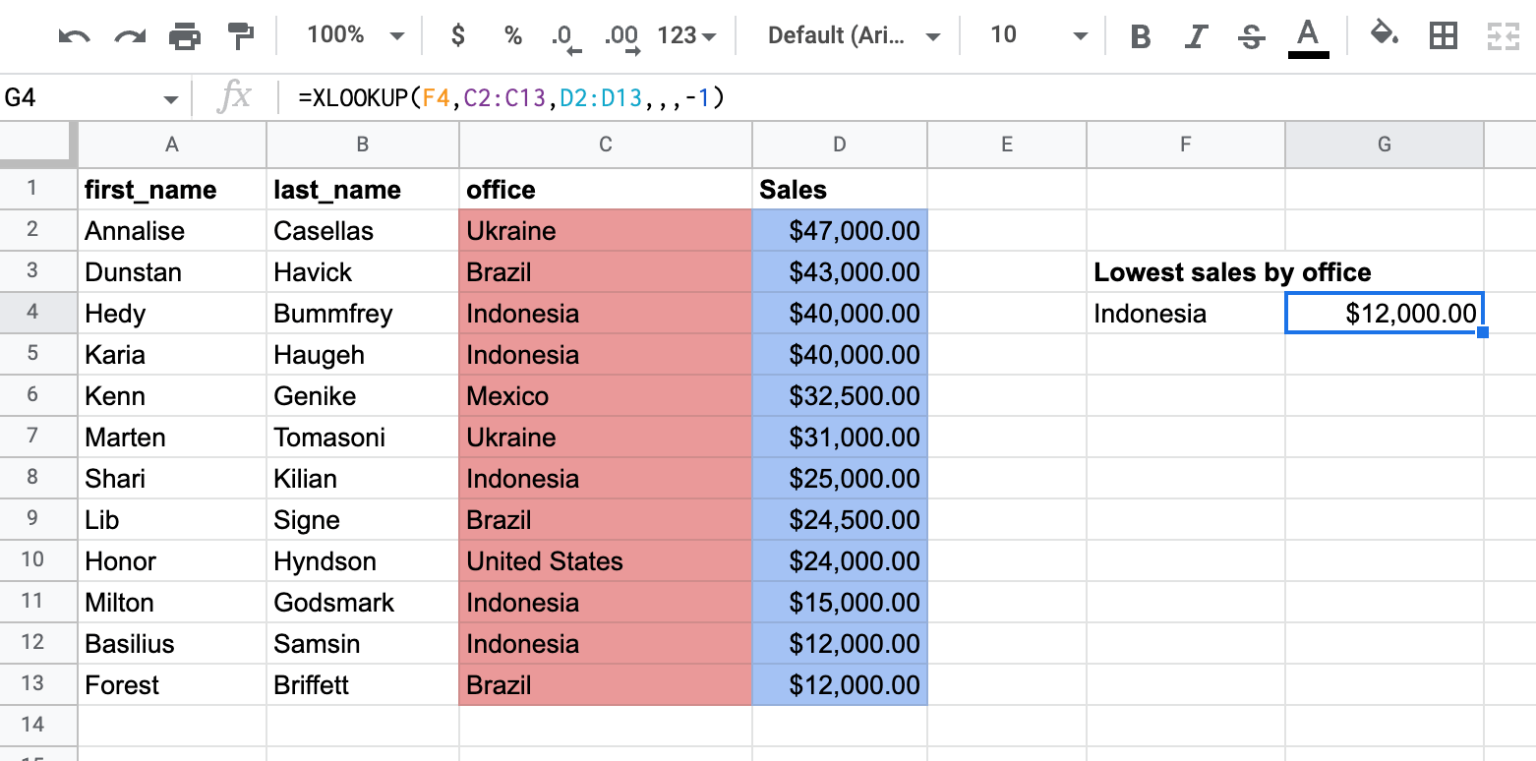Toggle italic formatting
1536x761 pixels.
[1196, 35]
